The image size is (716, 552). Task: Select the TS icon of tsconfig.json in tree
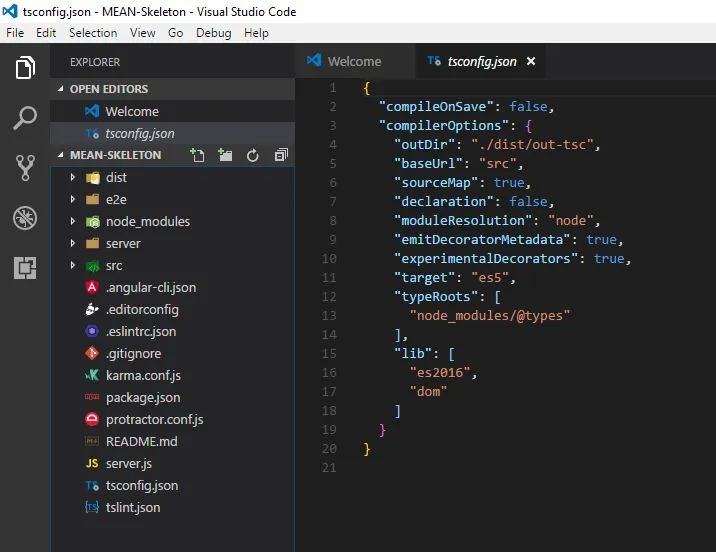pyautogui.click(x=92, y=485)
